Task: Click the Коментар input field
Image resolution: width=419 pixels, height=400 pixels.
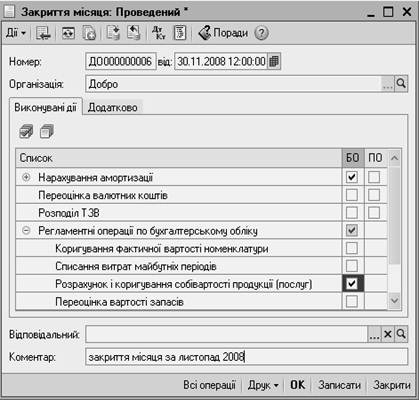Action: tap(246, 357)
